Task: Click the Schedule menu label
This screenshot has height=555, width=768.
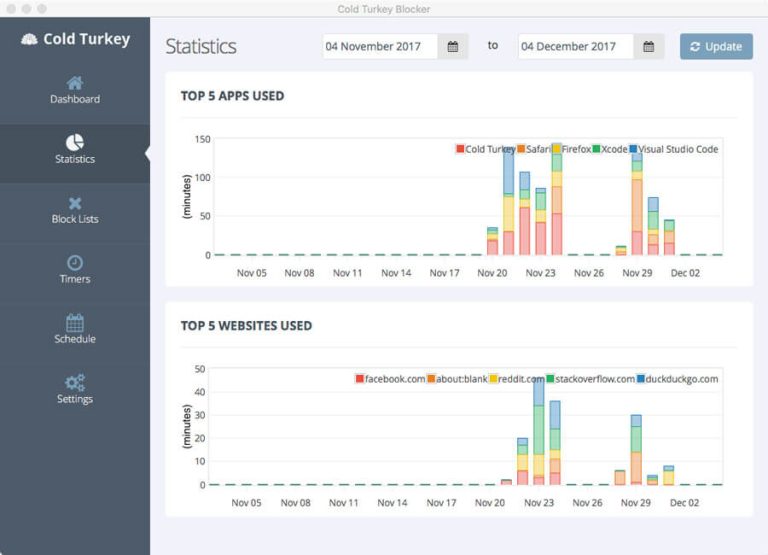Action: point(75,339)
